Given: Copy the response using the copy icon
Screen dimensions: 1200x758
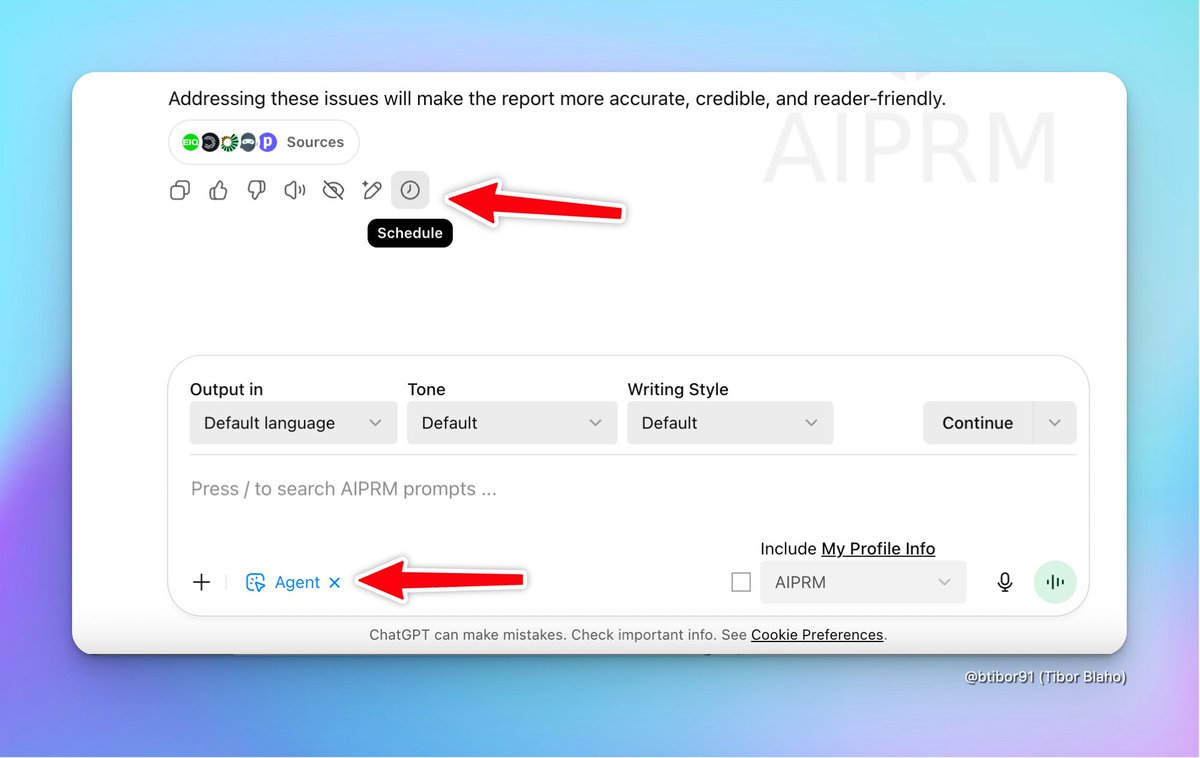Looking at the screenshot, I should 180,190.
